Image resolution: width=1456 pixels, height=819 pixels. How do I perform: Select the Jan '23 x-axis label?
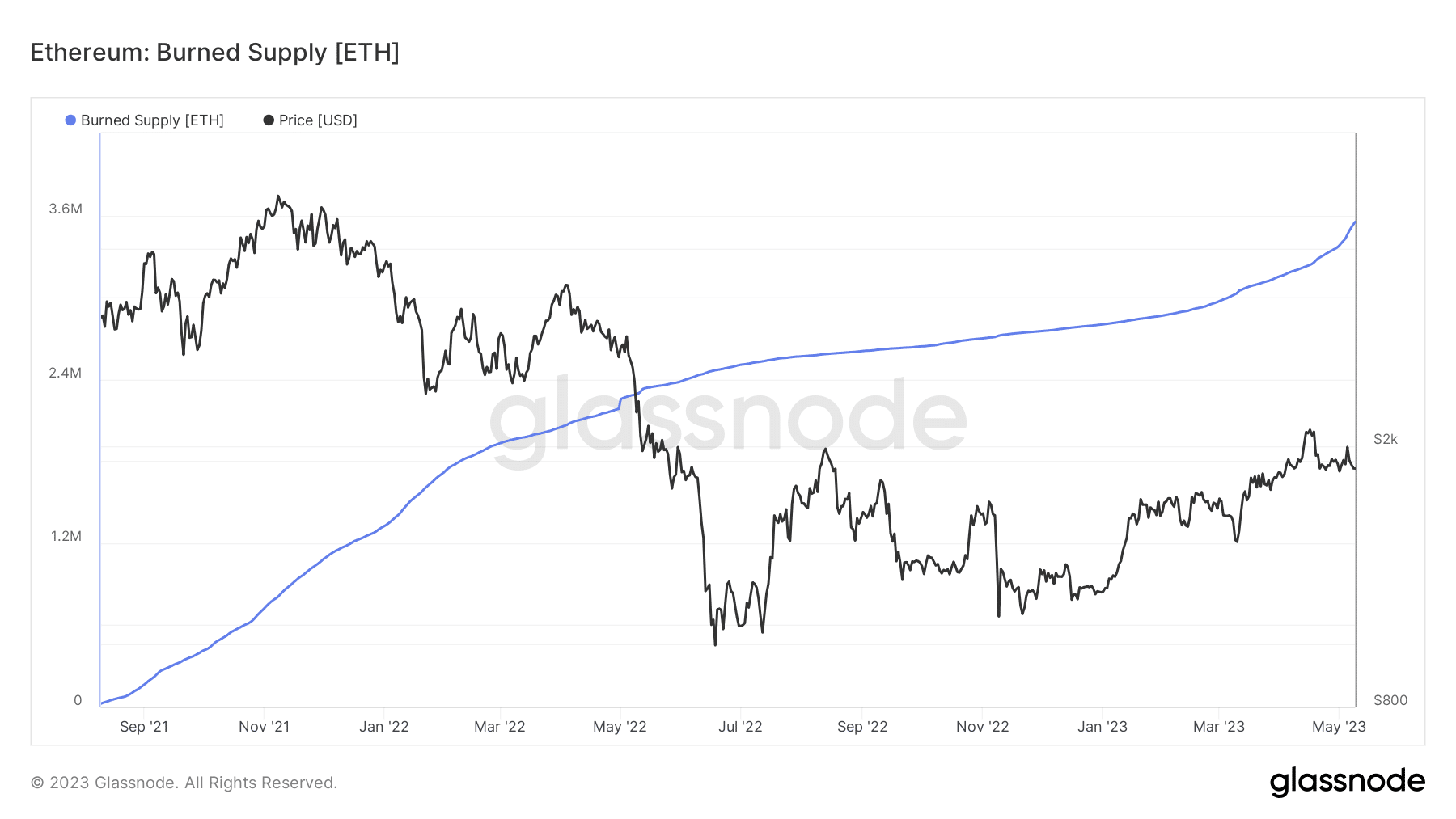[1102, 727]
